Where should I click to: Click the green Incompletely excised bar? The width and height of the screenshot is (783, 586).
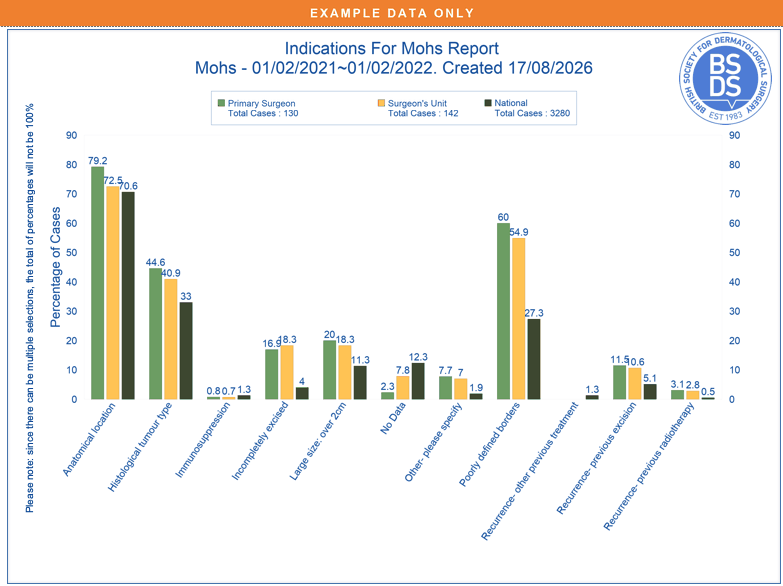[x=272, y=374]
